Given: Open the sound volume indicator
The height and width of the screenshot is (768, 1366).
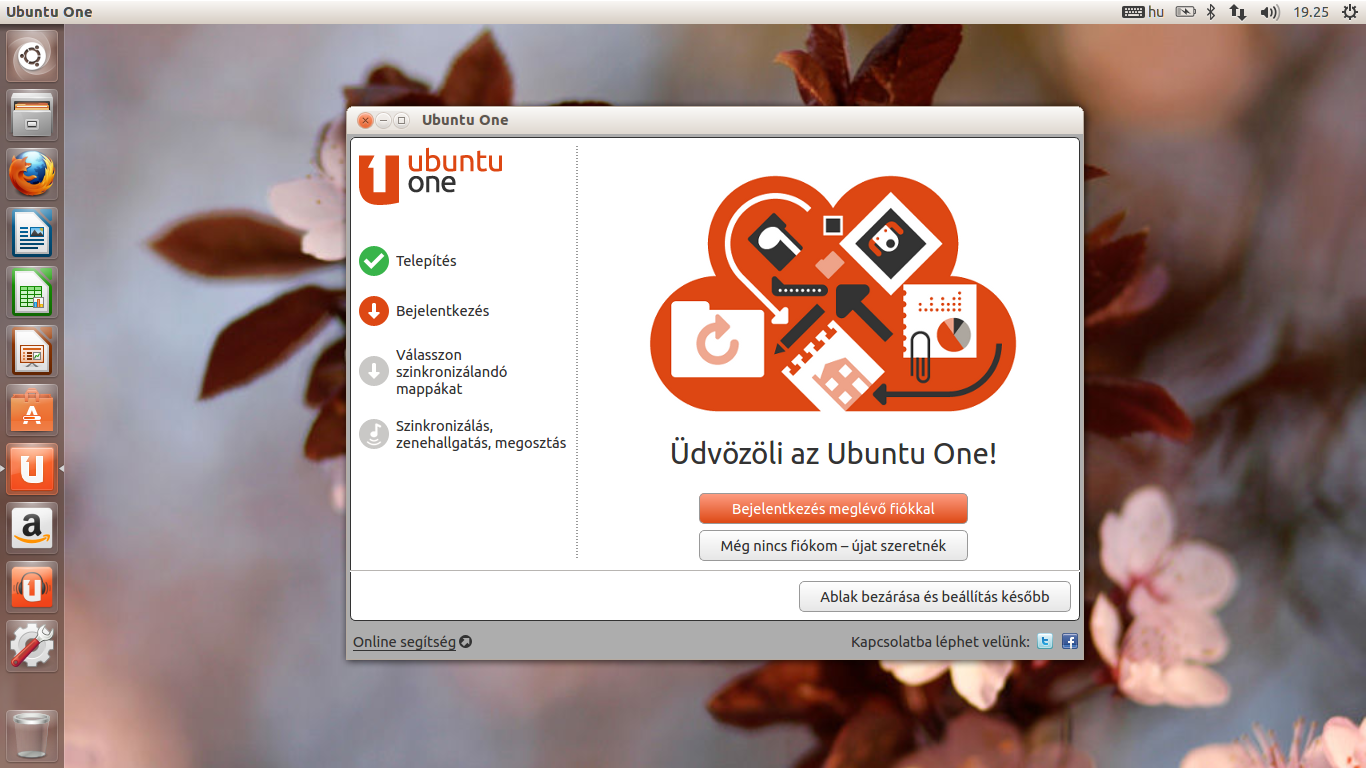Looking at the screenshot, I should click(1269, 12).
